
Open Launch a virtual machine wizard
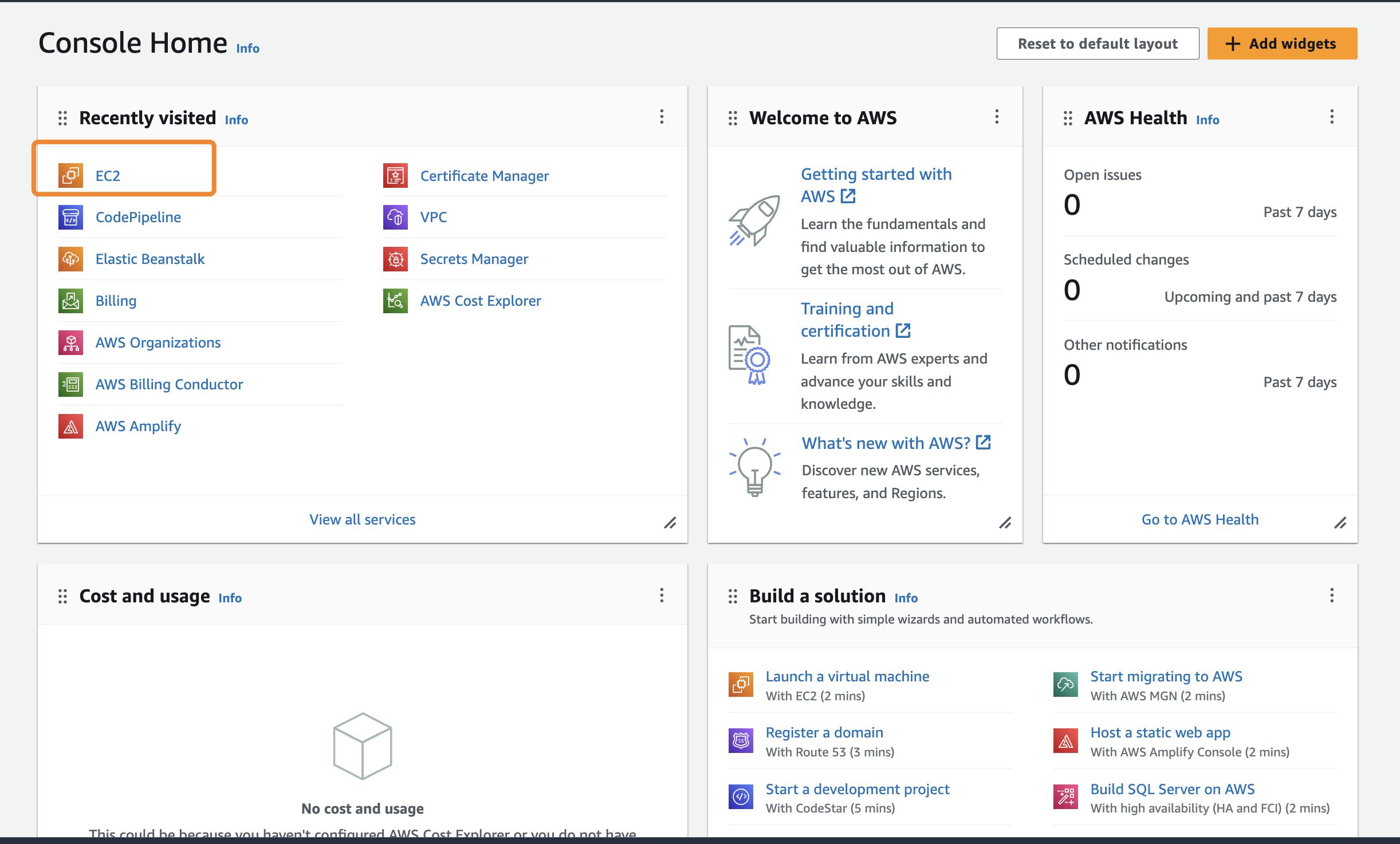click(x=847, y=676)
